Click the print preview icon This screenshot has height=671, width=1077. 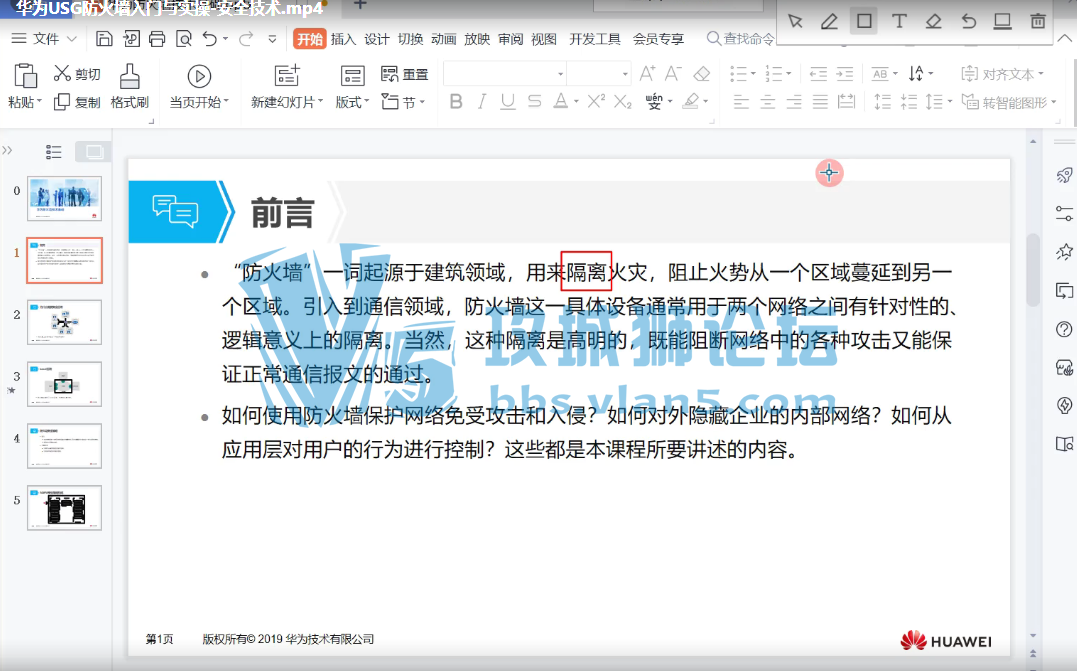pos(183,38)
